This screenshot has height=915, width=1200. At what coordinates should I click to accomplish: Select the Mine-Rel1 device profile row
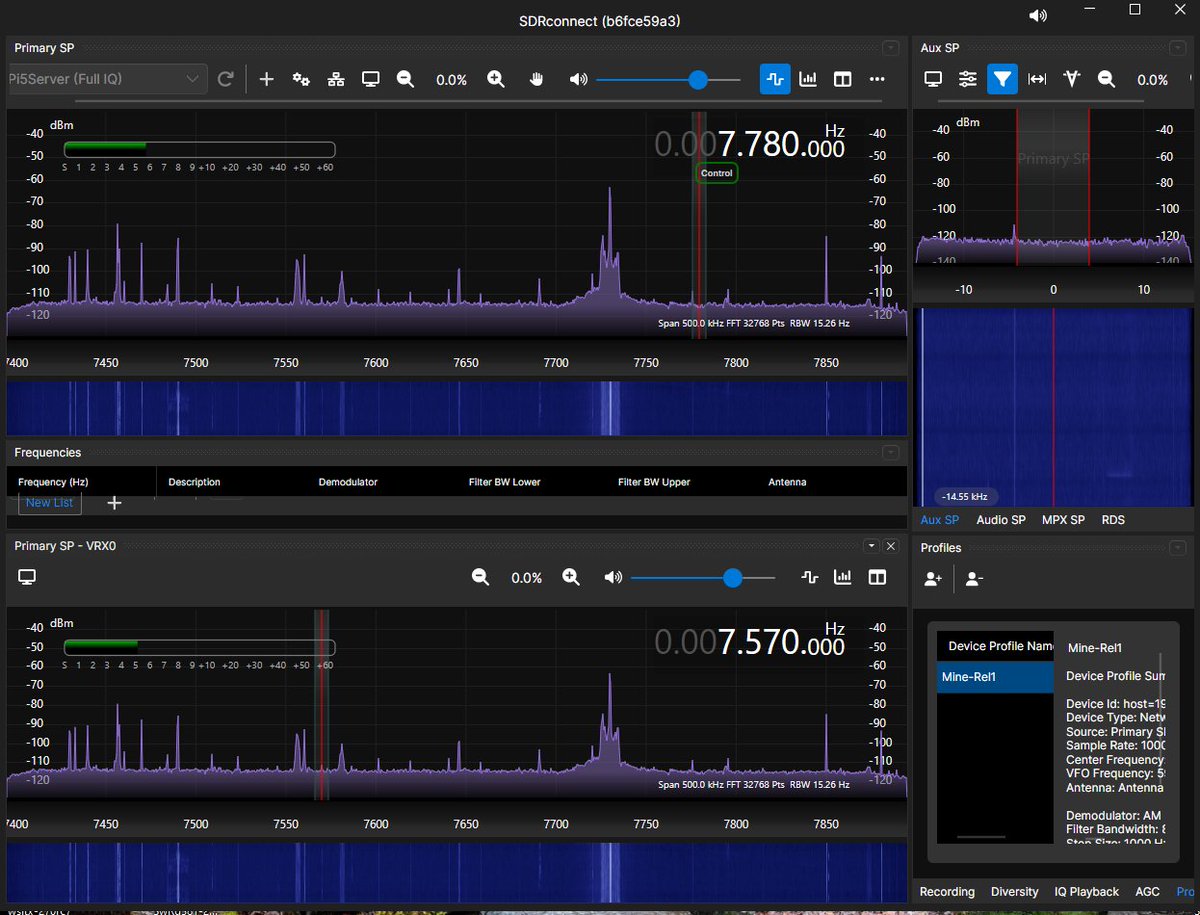(995, 677)
